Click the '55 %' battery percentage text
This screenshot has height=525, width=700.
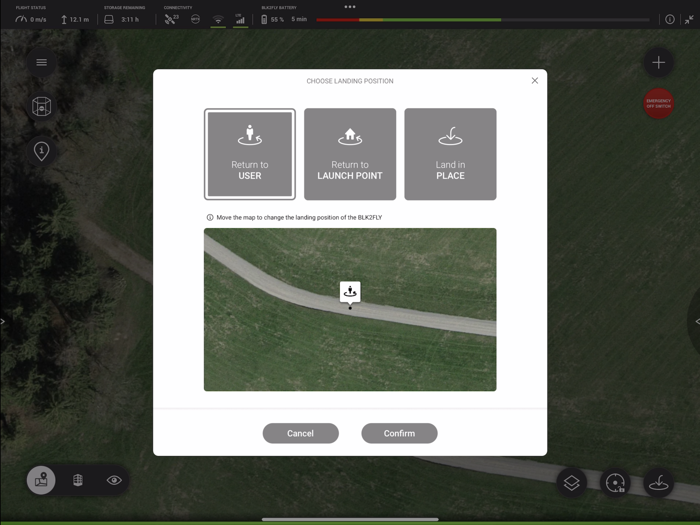pyautogui.click(x=277, y=19)
